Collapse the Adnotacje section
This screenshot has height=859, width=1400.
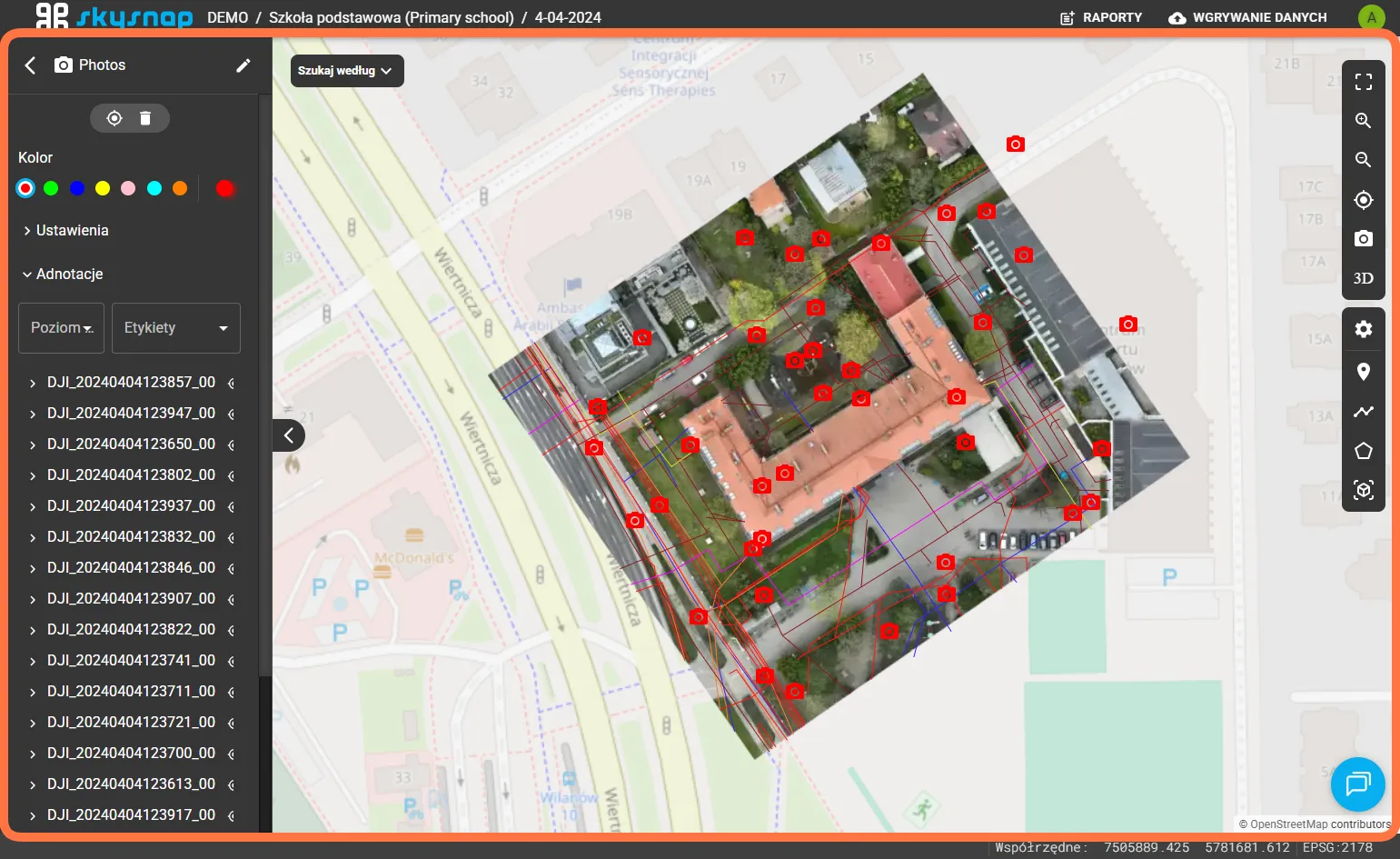tap(63, 275)
